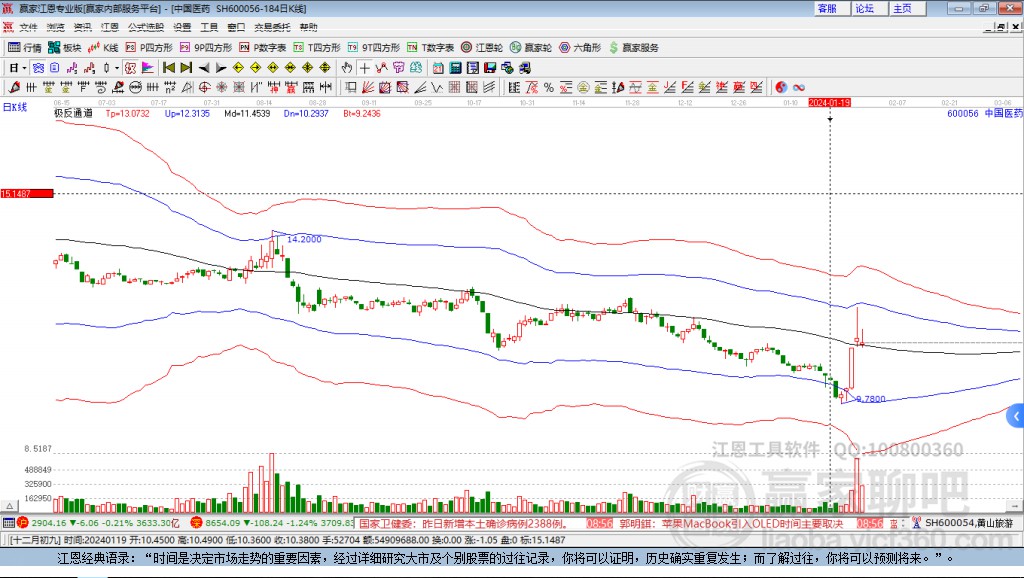The width and height of the screenshot is (1024, 578).
Task: Click the 9.7800 low price label
Action: (x=871, y=398)
